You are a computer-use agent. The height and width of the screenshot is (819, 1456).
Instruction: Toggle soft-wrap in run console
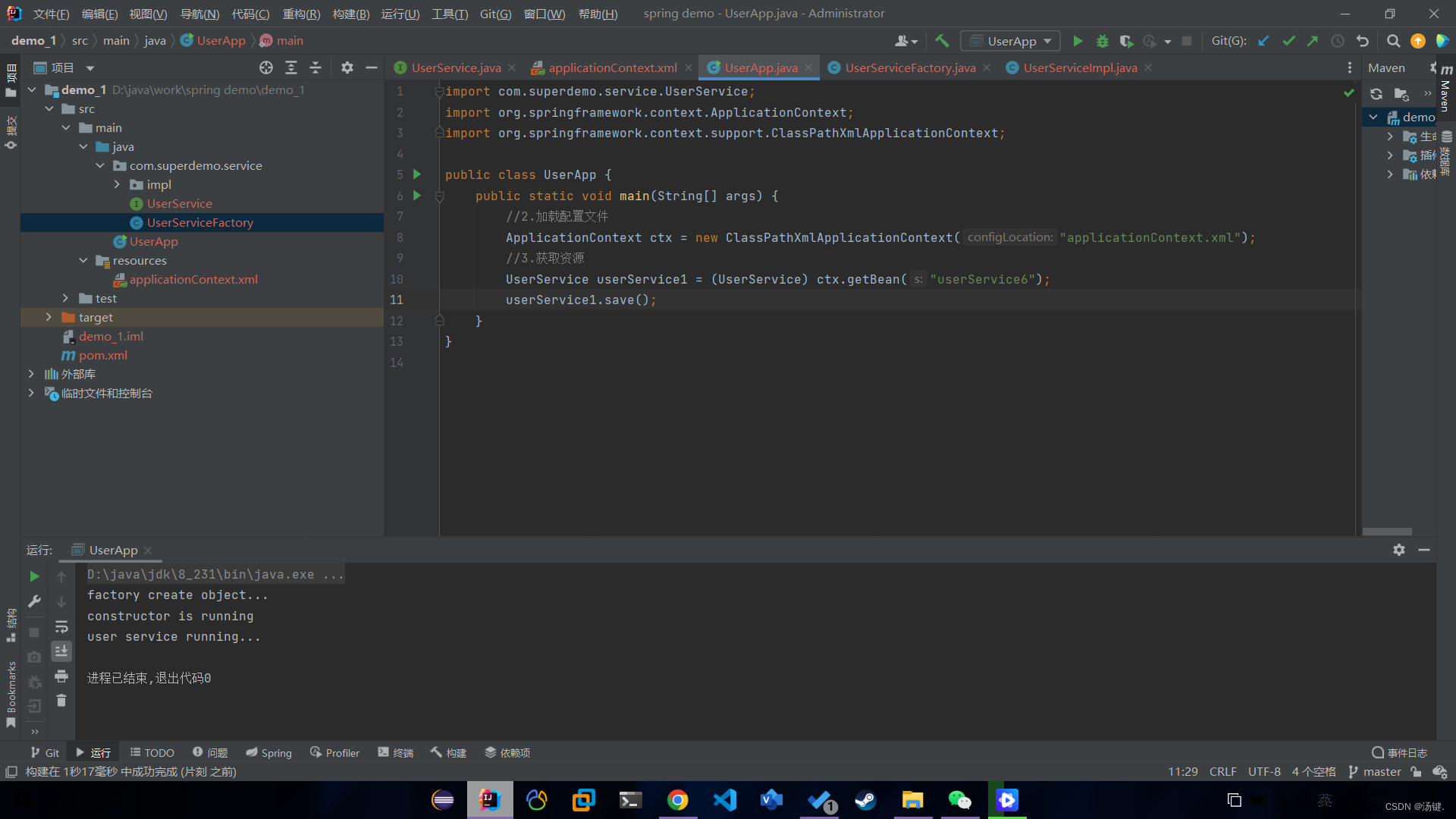(61, 626)
